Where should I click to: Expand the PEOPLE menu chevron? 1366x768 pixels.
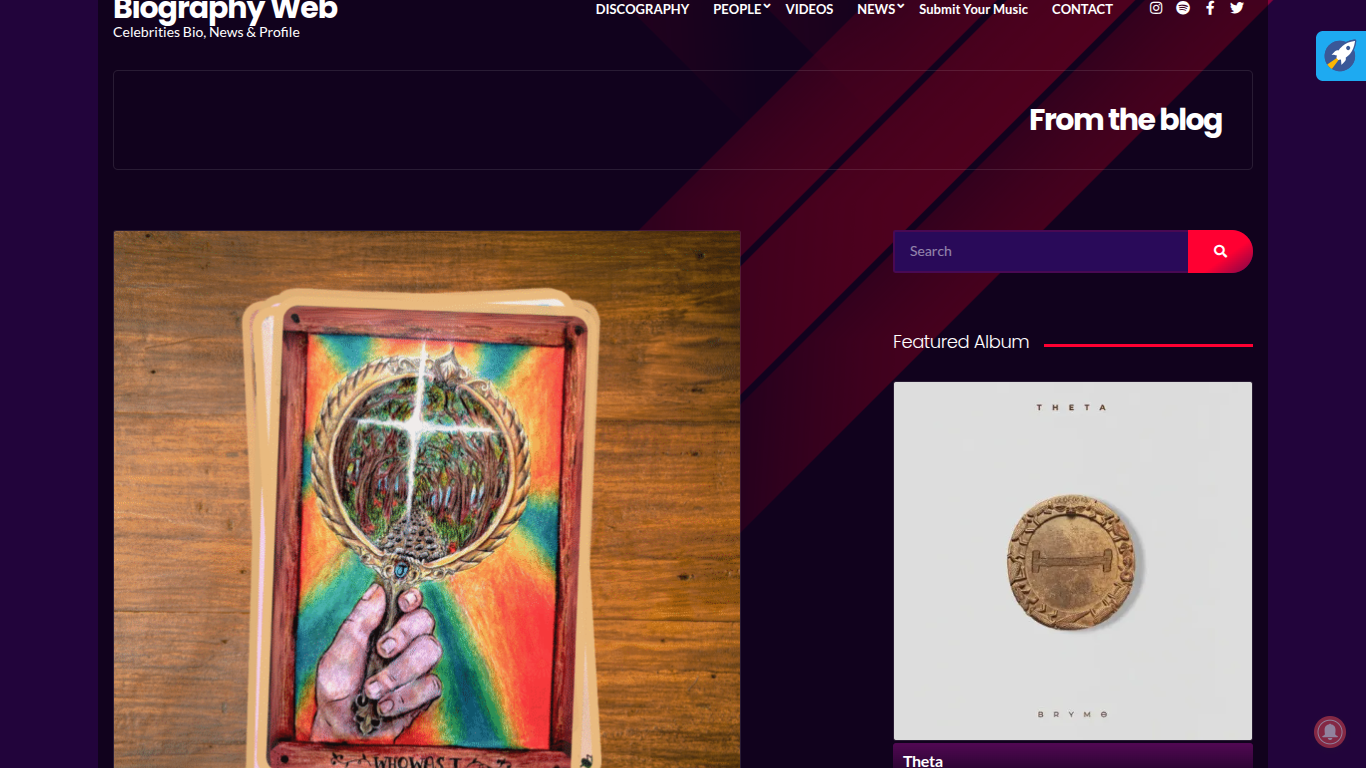pyautogui.click(x=767, y=7)
